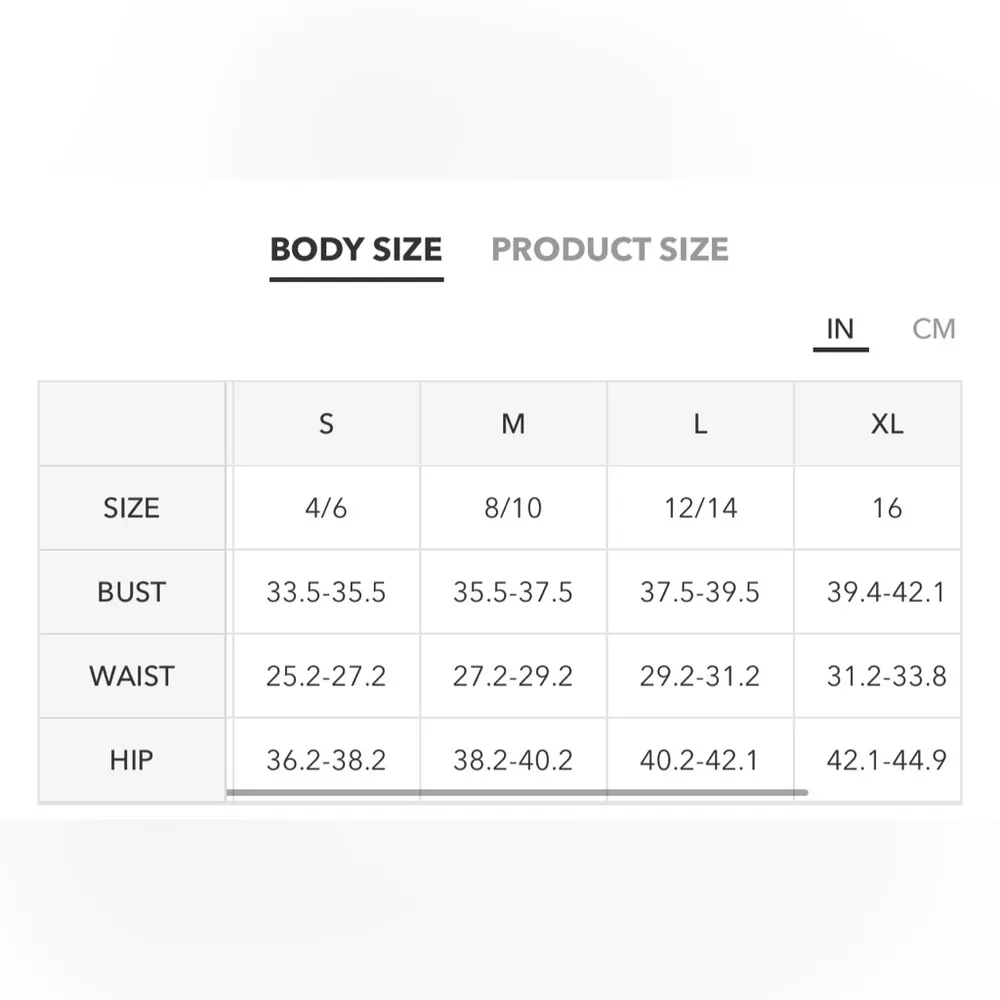
Task: Open the PRODUCT SIZE tab
Action: tap(610, 249)
